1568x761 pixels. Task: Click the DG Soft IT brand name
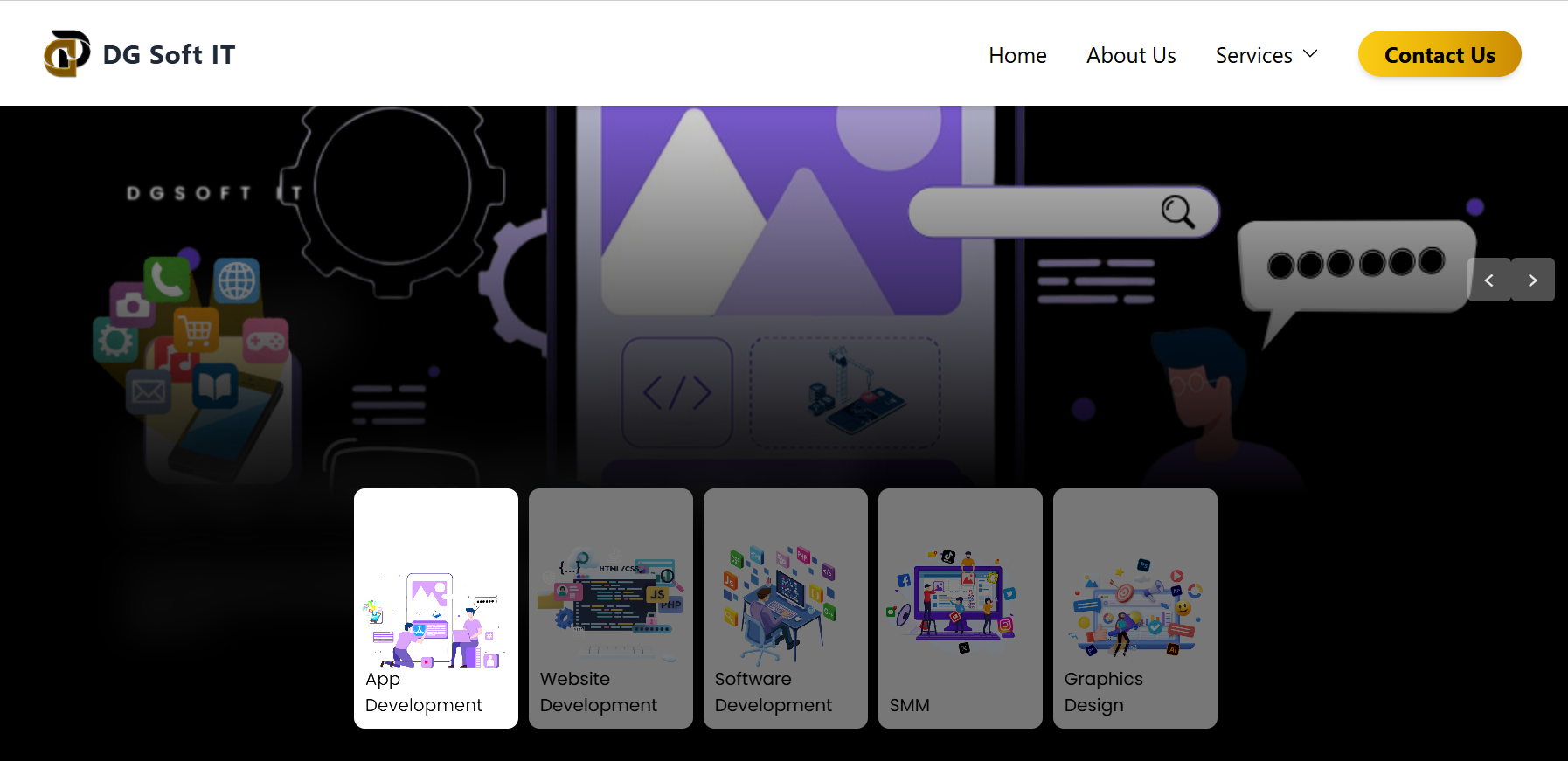pos(169,55)
